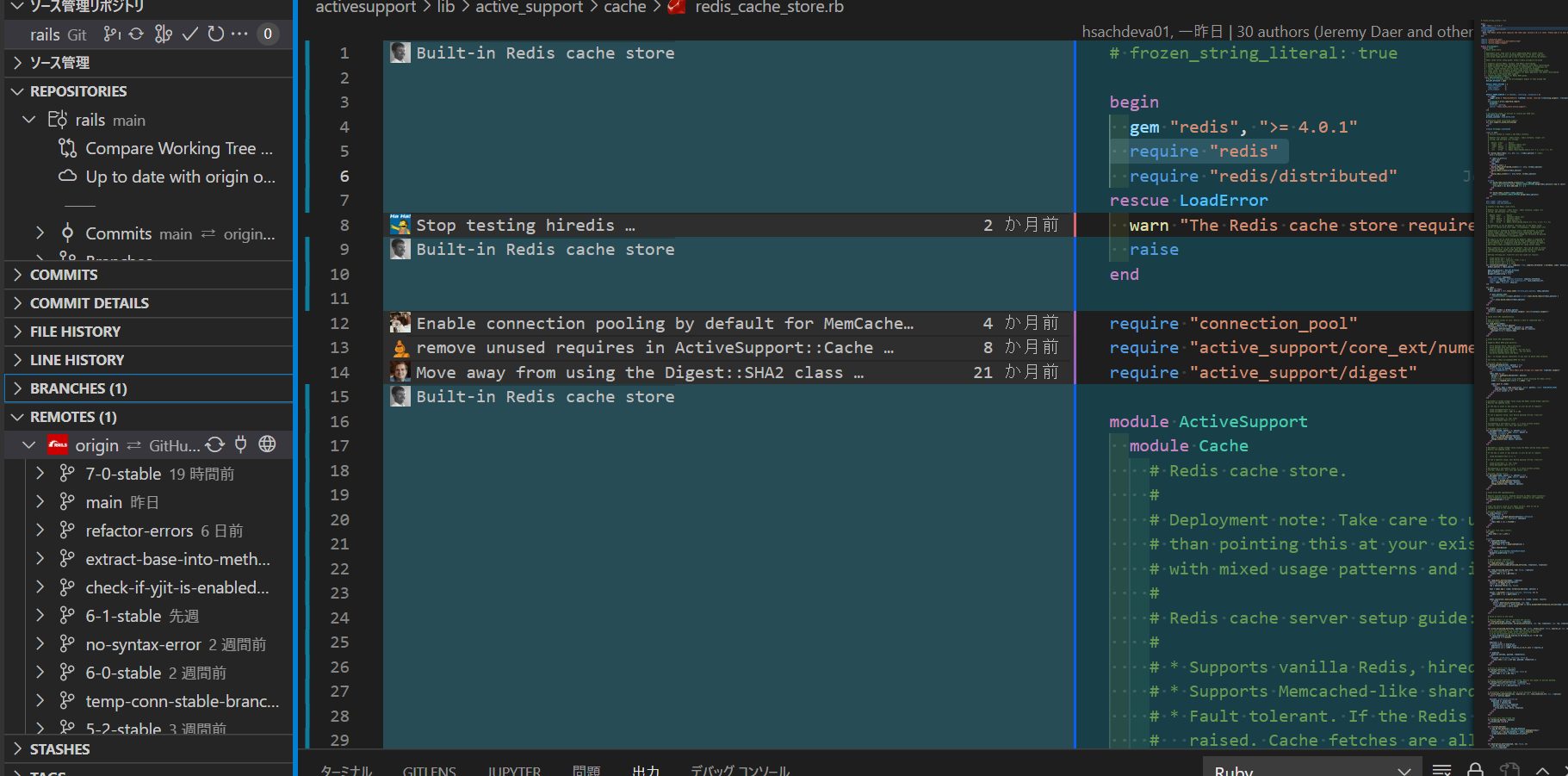Click avatar on Enable connection pooling blame line
Viewport: 1568px width, 776px height.
pyautogui.click(x=400, y=322)
